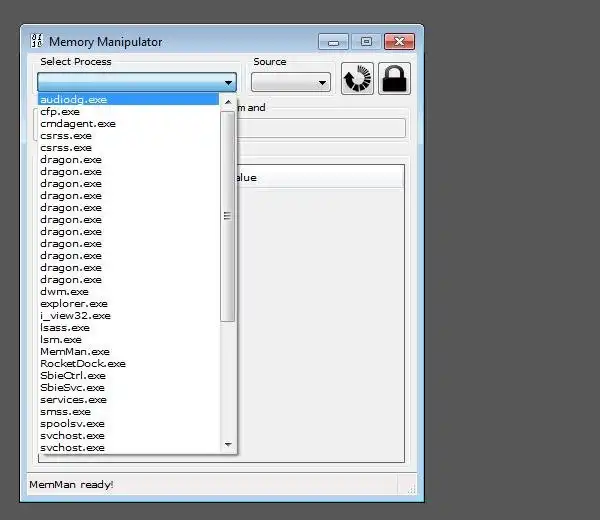600x520 pixels.
Task: Choose services.exe process entry
Action: pyautogui.click(x=128, y=400)
